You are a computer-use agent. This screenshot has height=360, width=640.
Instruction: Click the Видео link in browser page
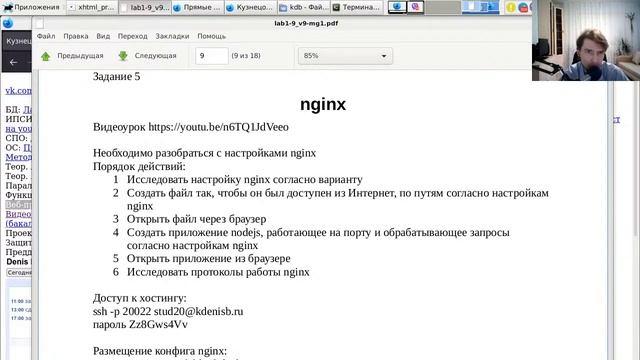coord(18,214)
